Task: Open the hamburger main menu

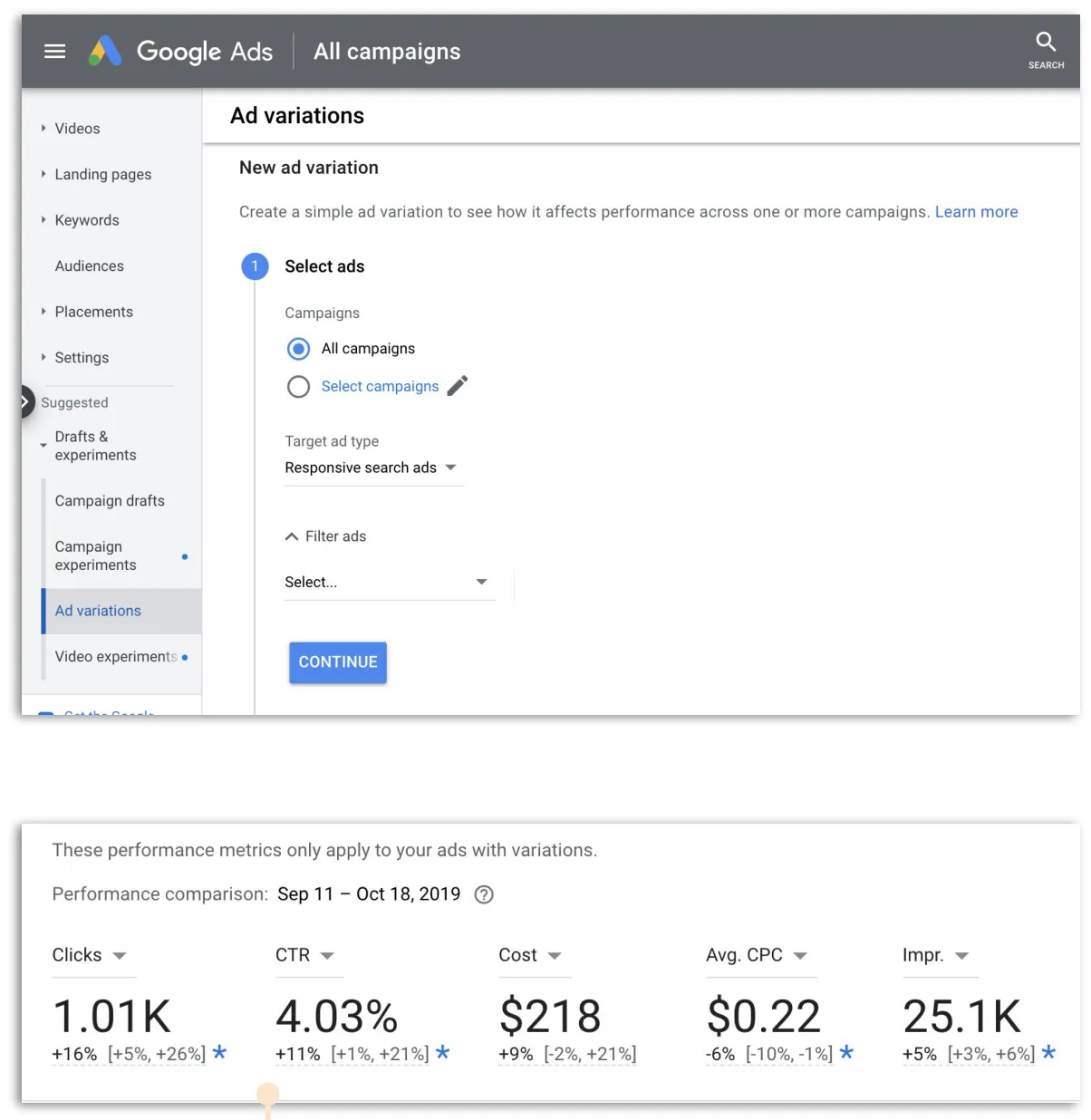Action: click(55, 52)
